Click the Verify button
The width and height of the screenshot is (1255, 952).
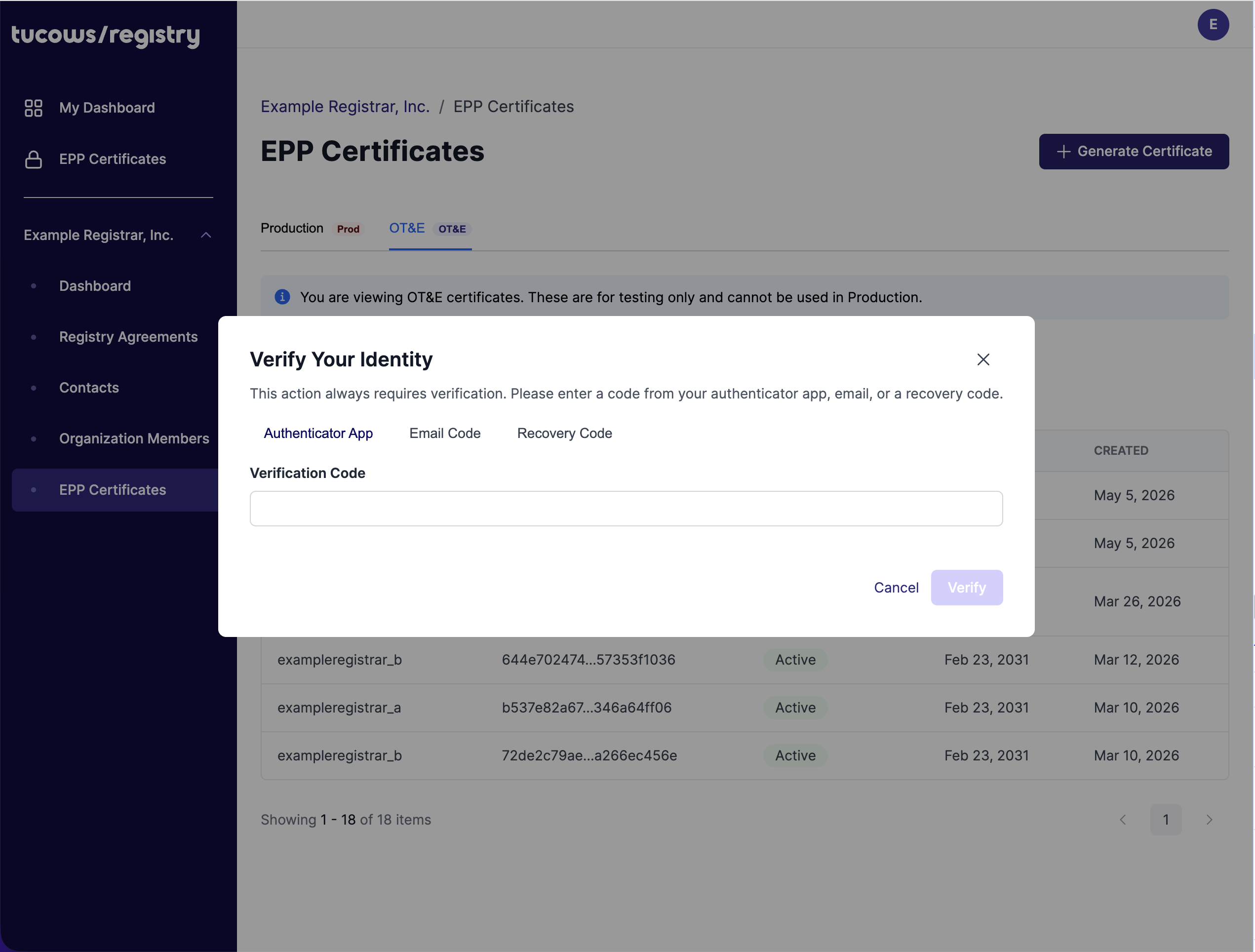tap(967, 587)
